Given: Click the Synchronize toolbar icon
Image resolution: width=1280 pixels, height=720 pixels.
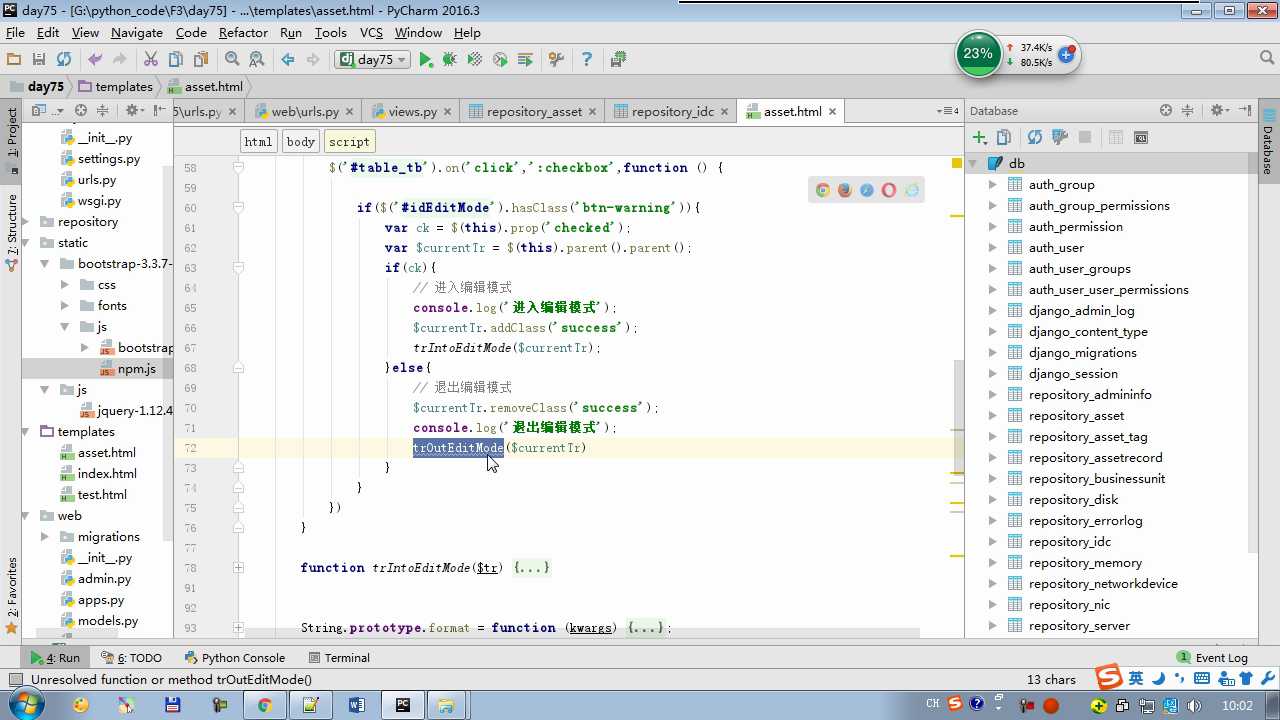Looking at the screenshot, I should point(64,60).
